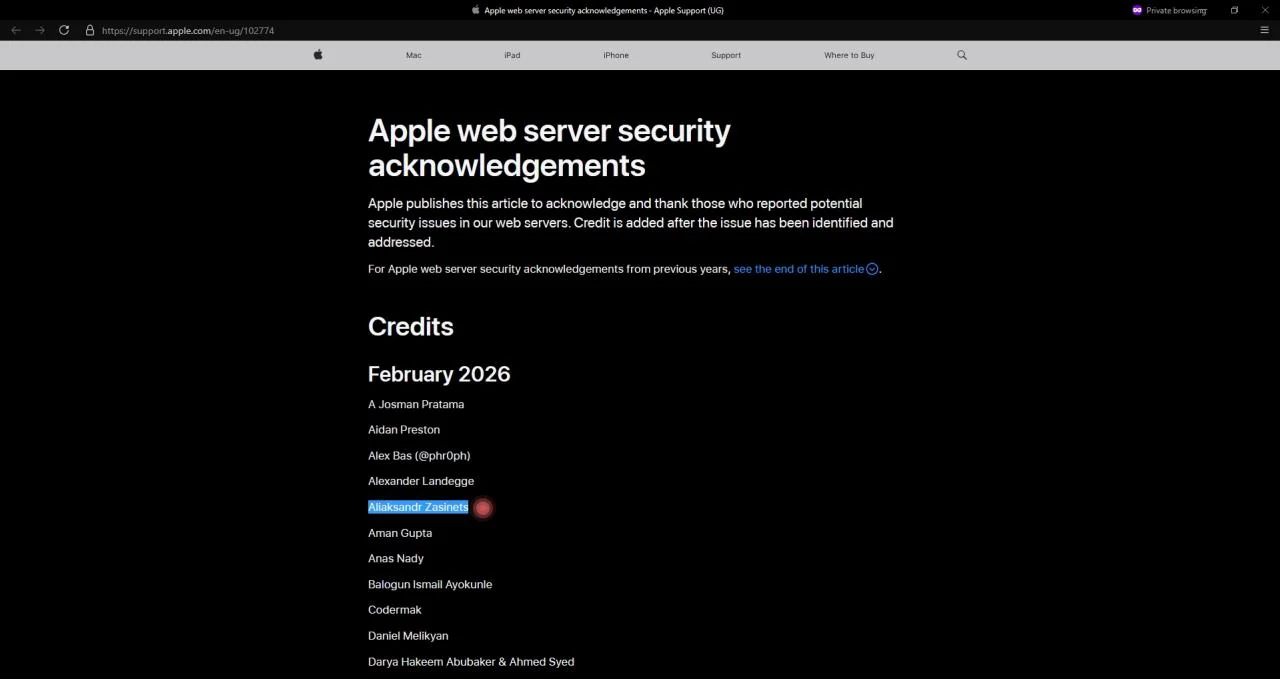Click the 'February 2026' heading

click(x=439, y=374)
